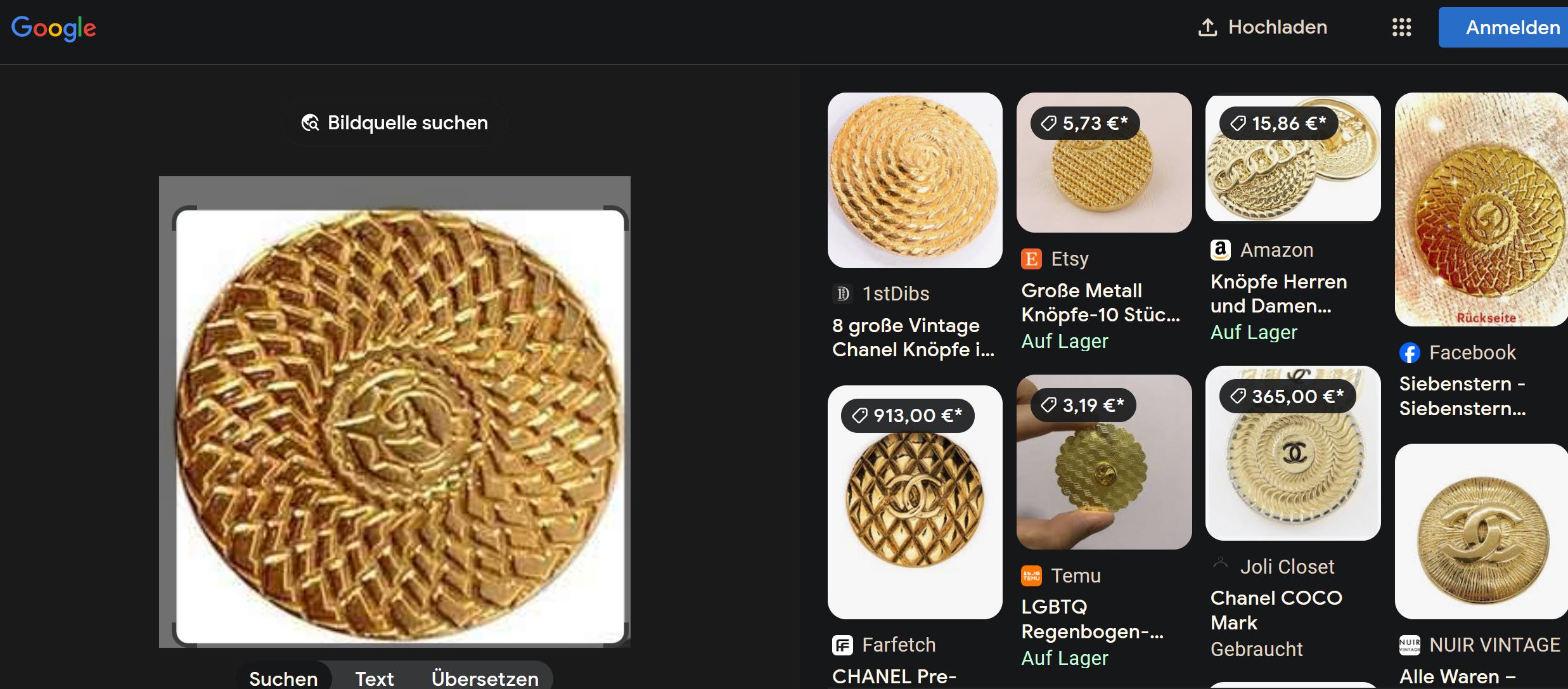Open the Joli Closet Chanel button thumbnail

point(1293,453)
